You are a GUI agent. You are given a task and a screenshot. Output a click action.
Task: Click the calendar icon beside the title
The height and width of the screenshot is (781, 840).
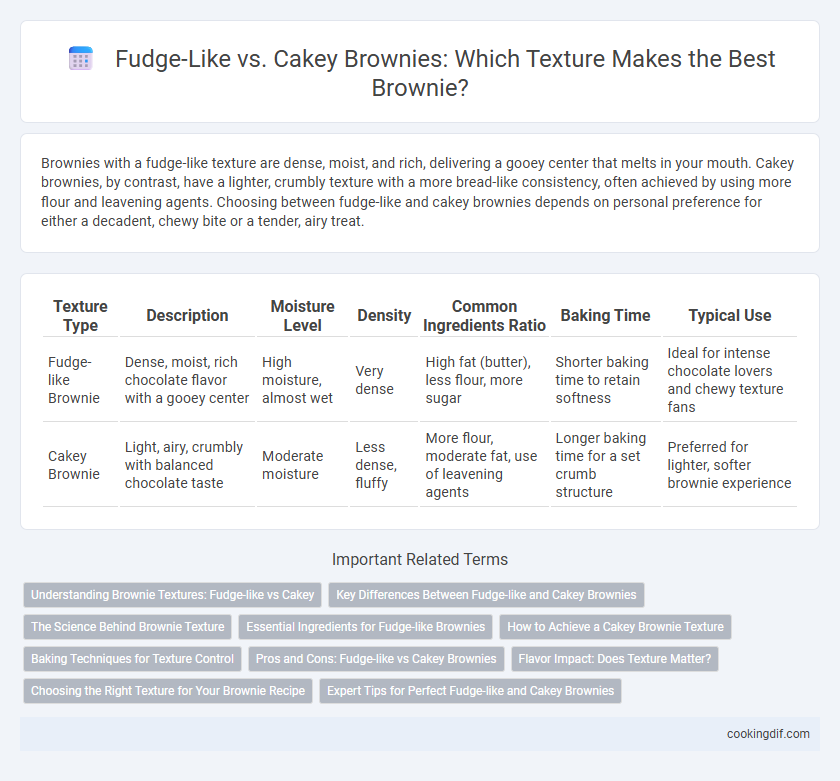pos(81,58)
